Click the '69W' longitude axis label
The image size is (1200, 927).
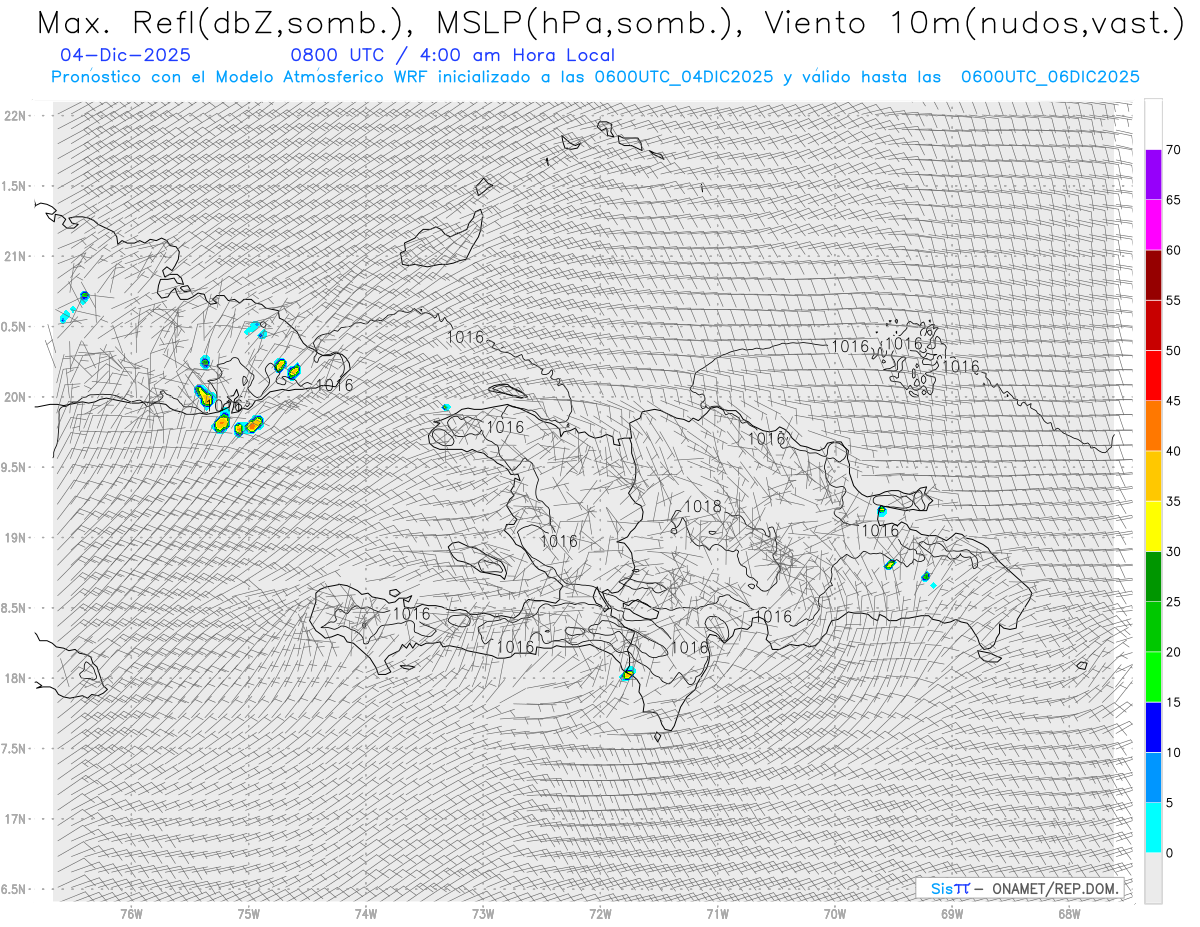[952, 913]
